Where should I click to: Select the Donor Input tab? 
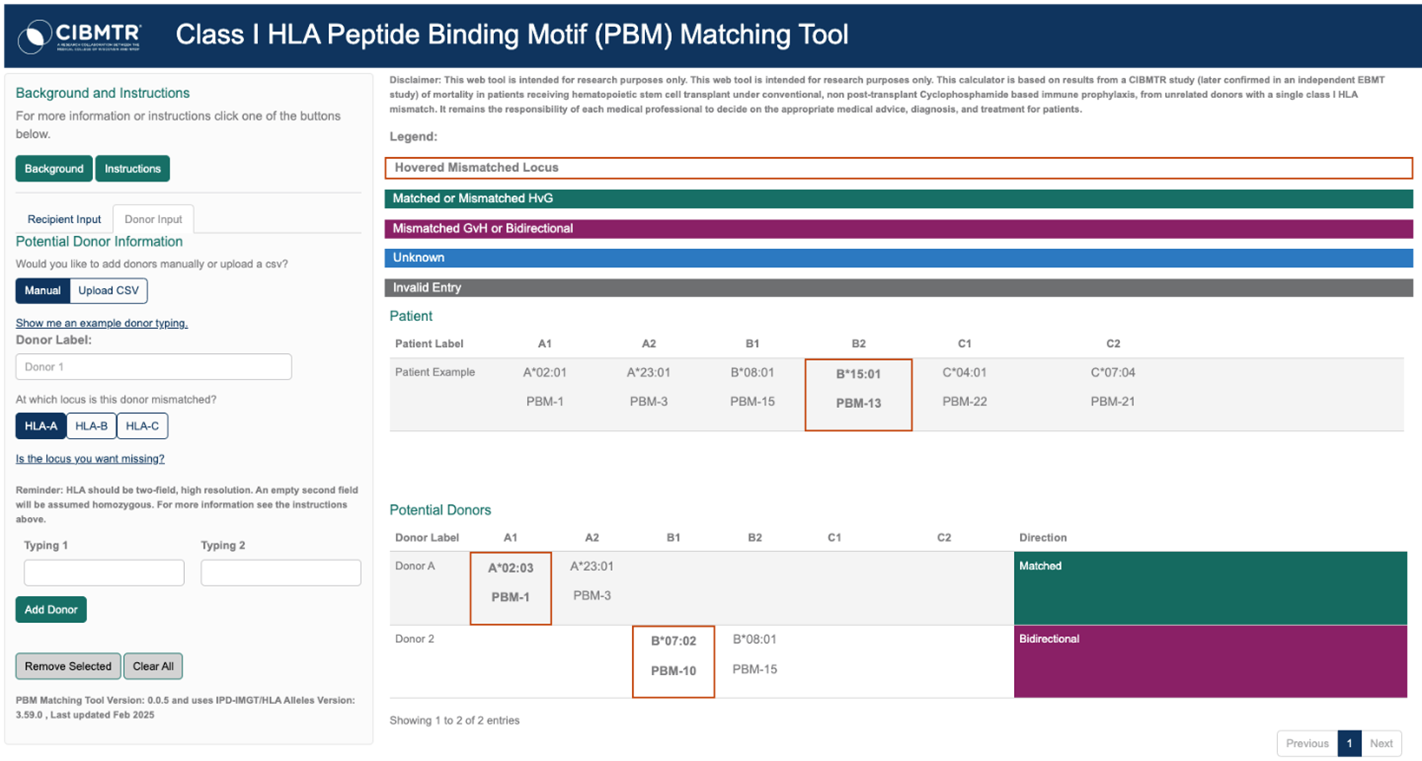tap(153, 219)
